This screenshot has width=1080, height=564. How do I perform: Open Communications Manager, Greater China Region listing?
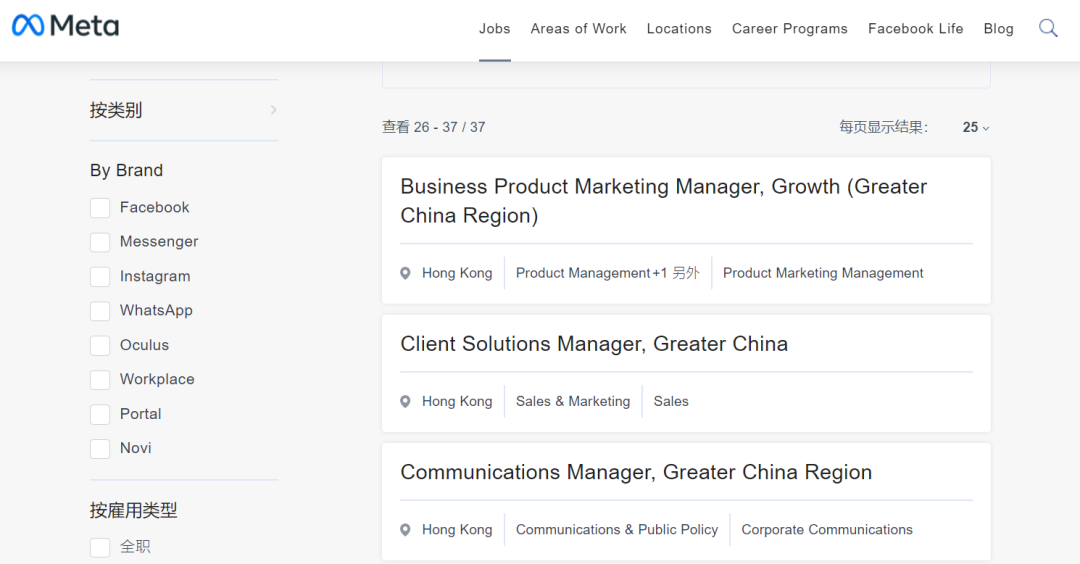(636, 472)
